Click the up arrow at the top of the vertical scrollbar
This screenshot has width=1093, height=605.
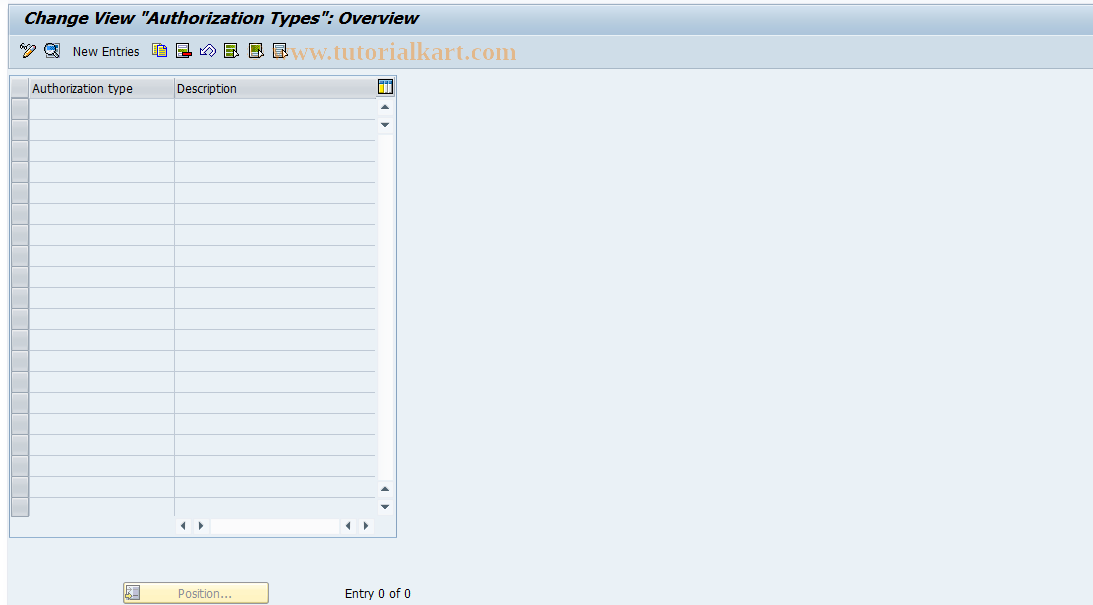pos(385,107)
